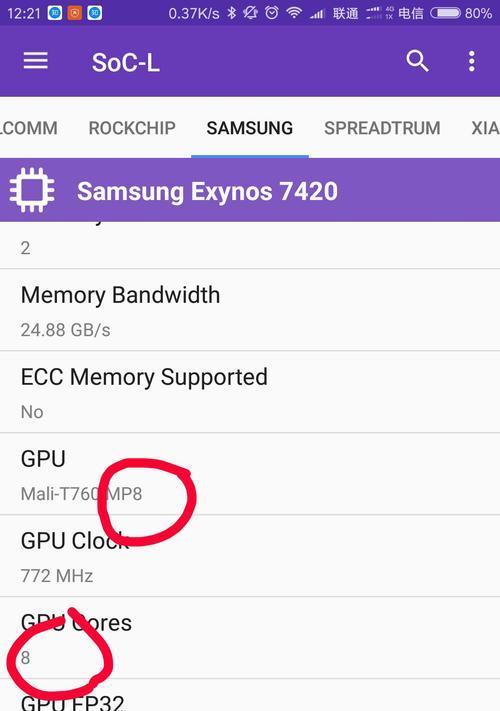The height and width of the screenshot is (711, 500).
Task: Tap the GPU Mali-T760 MP8 row
Action: pos(250,474)
